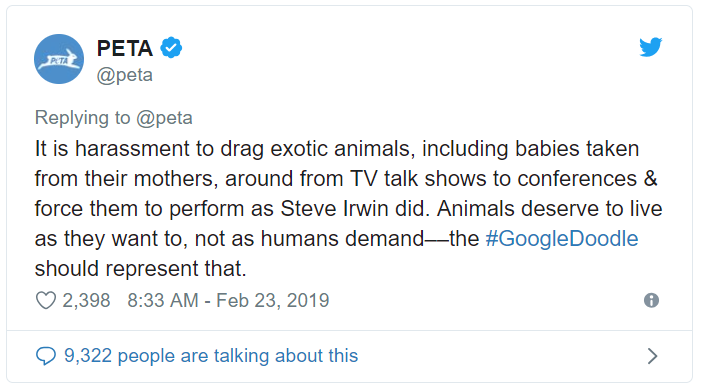Like the tweet with the heart icon
Screen dimensions: 702x388
point(46,301)
